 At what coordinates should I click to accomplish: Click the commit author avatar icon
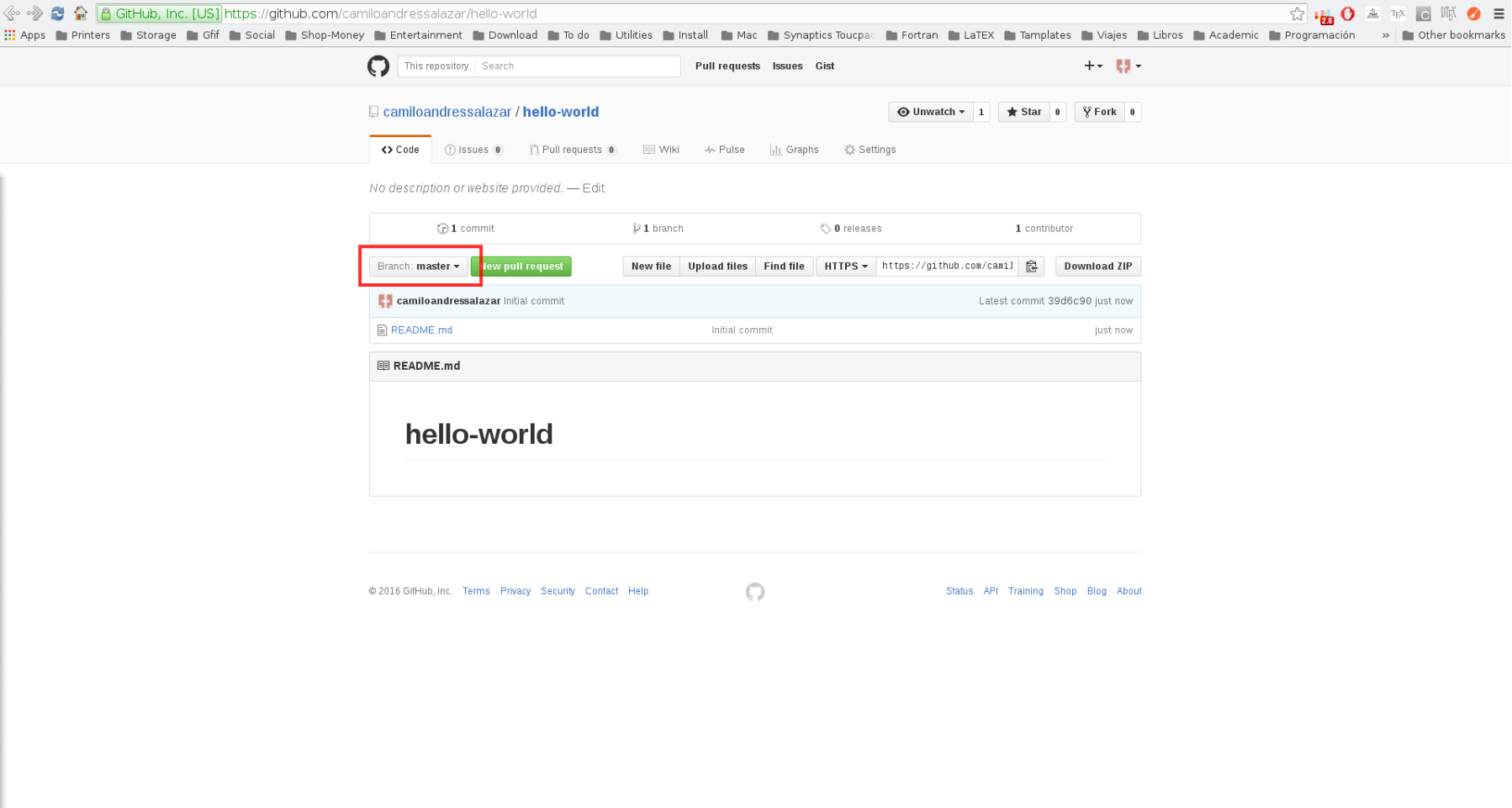click(x=385, y=301)
